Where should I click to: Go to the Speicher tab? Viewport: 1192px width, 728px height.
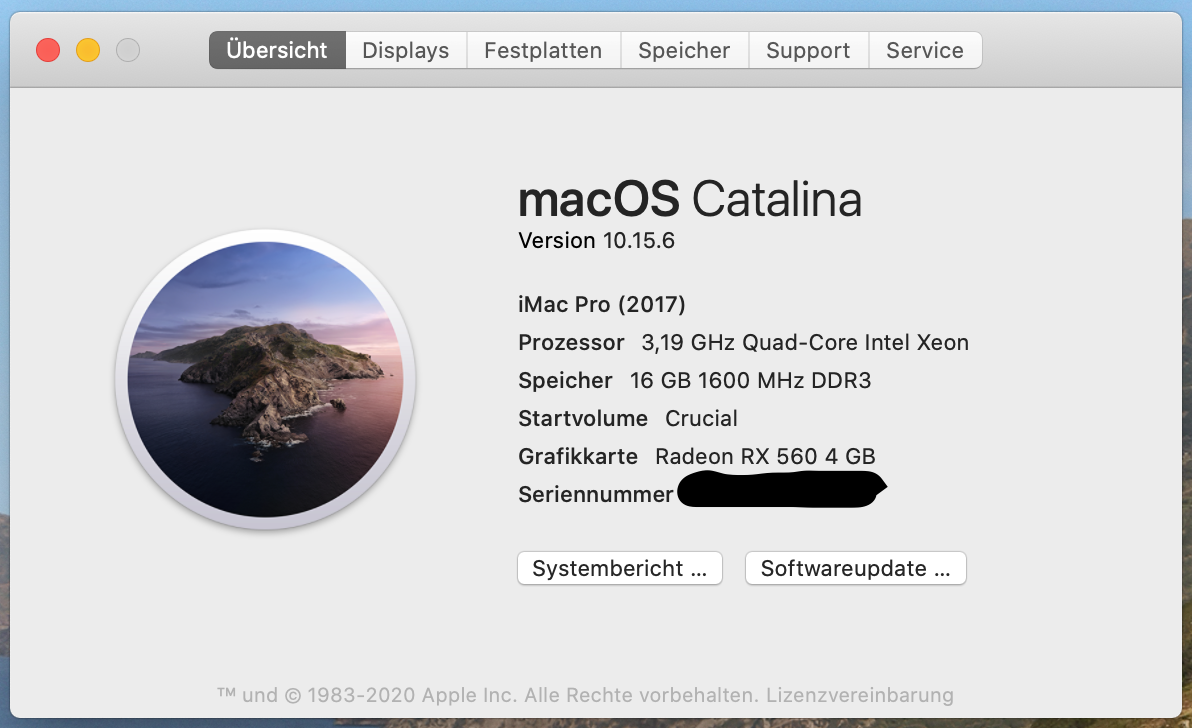(x=684, y=50)
